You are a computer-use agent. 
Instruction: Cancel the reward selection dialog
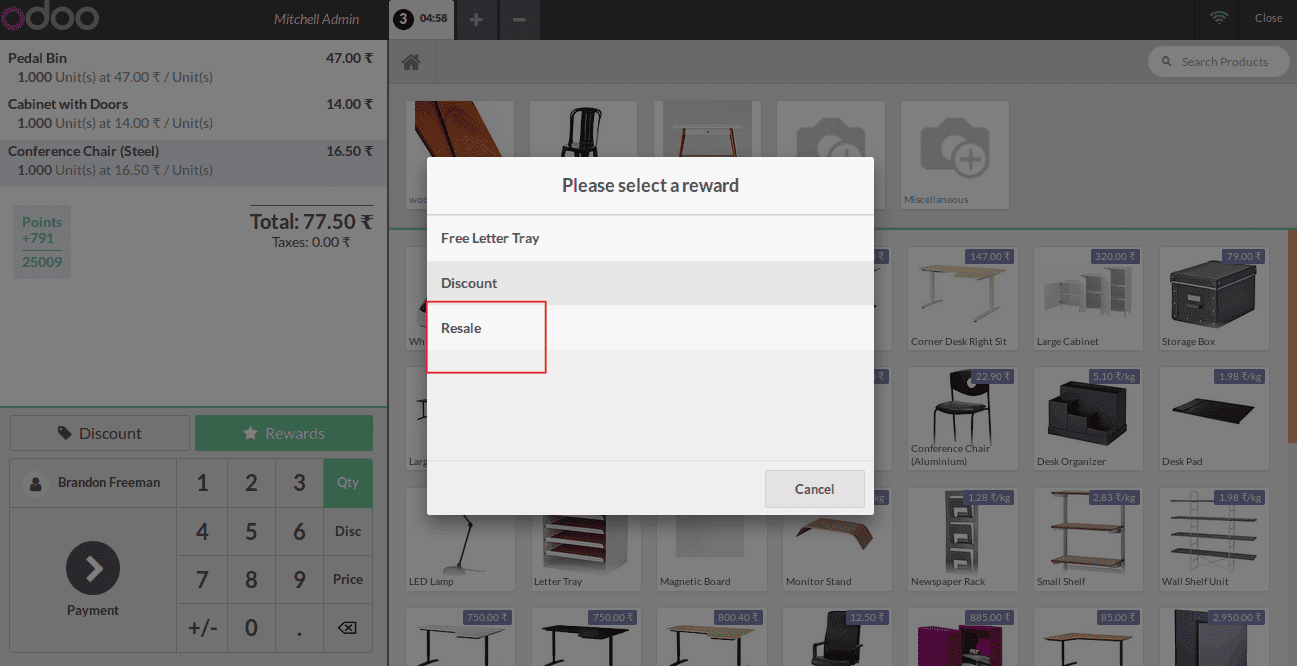coord(814,489)
